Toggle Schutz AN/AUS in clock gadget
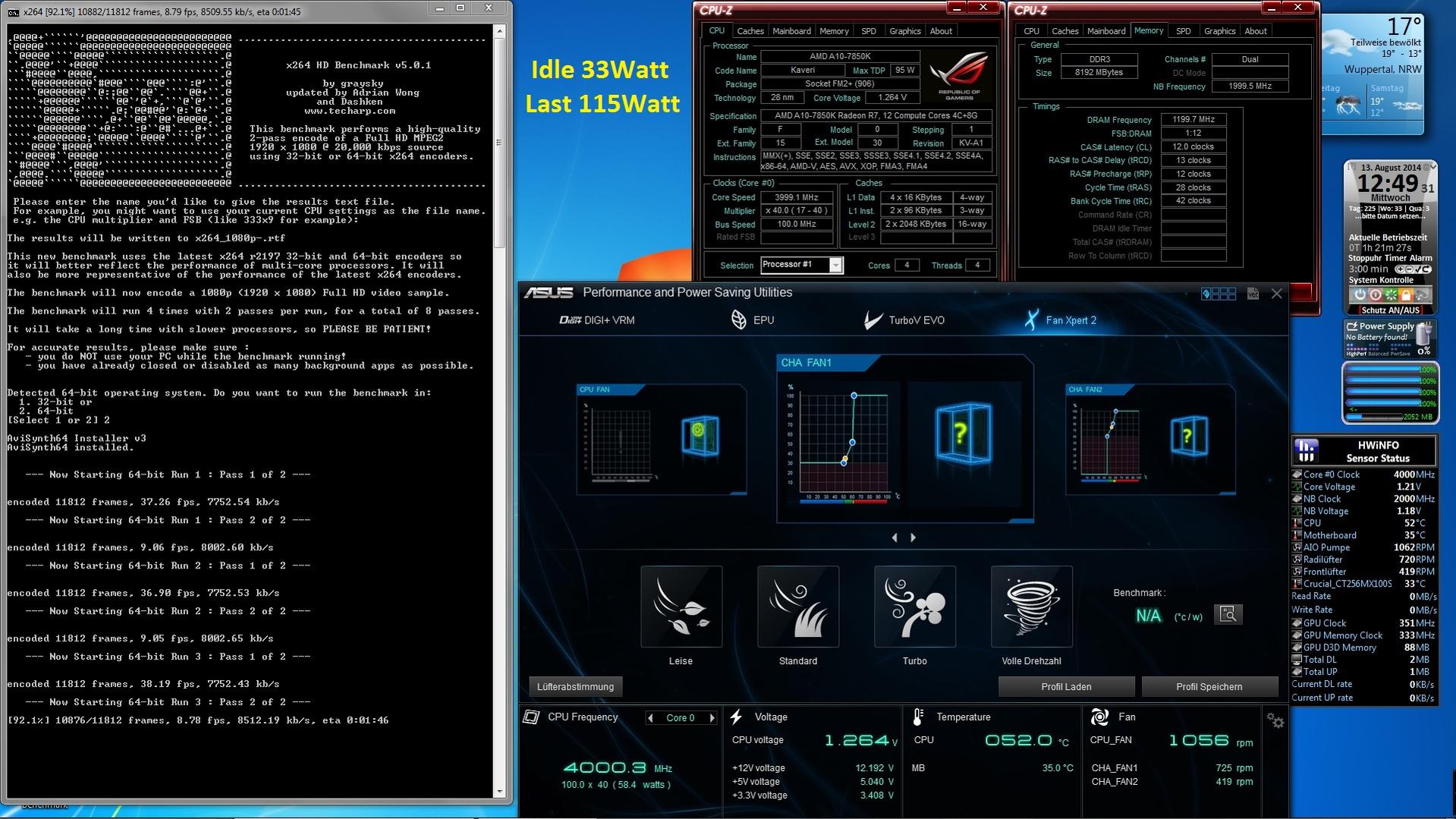The image size is (1456, 819). pos(1390,310)
